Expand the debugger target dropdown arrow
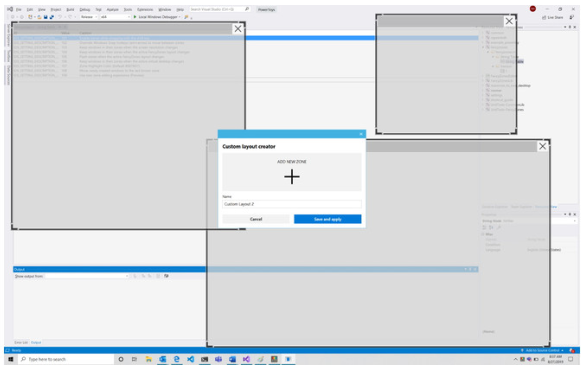585x370 pixels. [x=180, y=17]
